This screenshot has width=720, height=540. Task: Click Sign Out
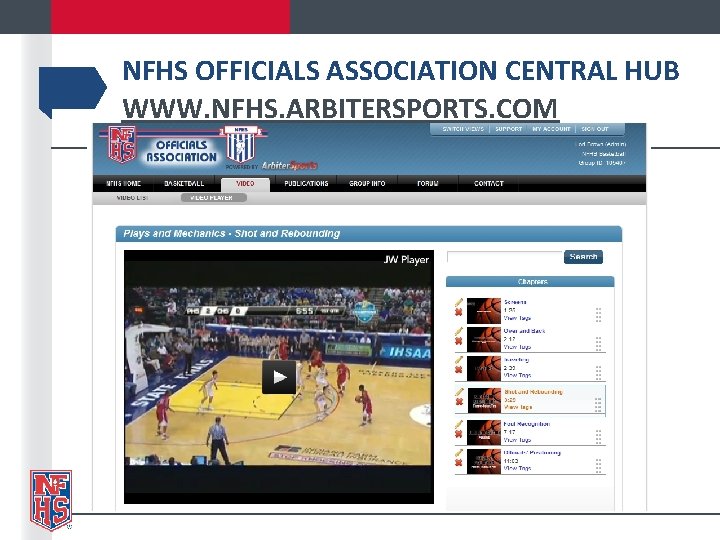tap(595, 129)
